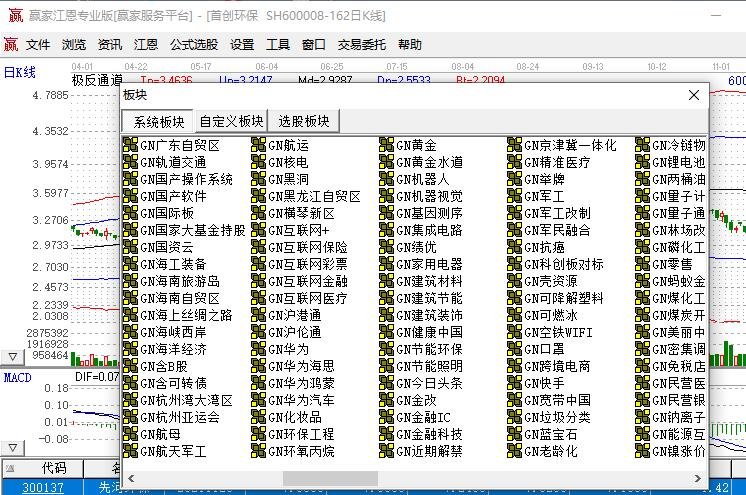The image size is (746, 495).
Task: Select GN空铁WIFI block
Action: [559, 332]
